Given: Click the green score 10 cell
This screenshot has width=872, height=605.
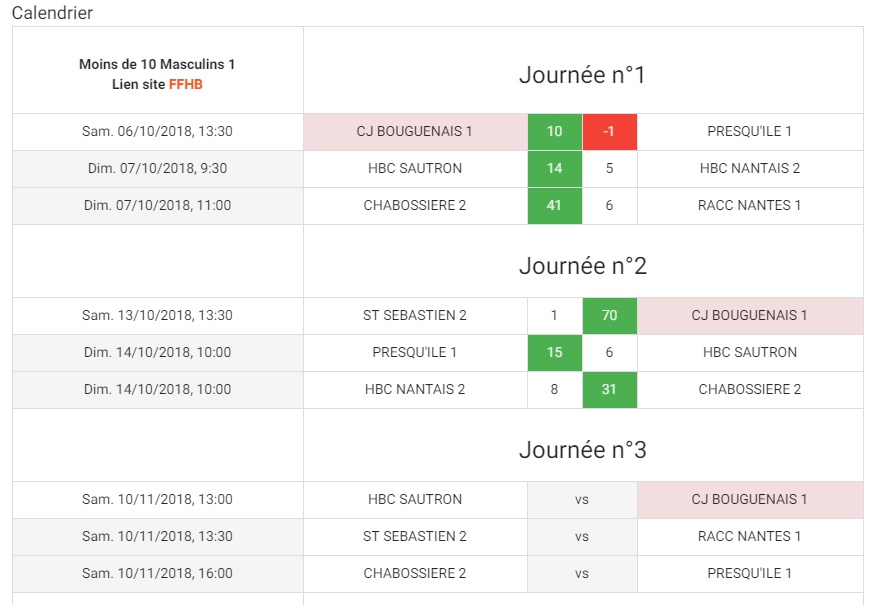Looking at the screenshot, I should (554, 132).
